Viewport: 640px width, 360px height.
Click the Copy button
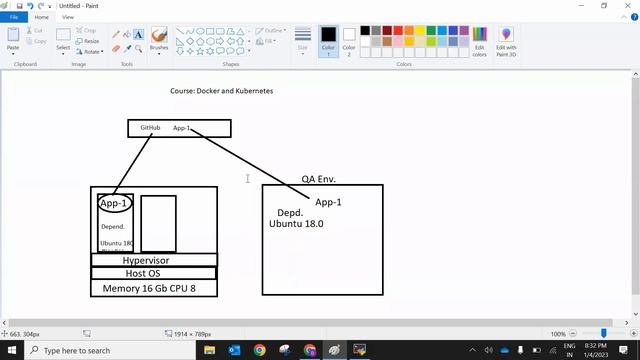click(x=36, y=41)
